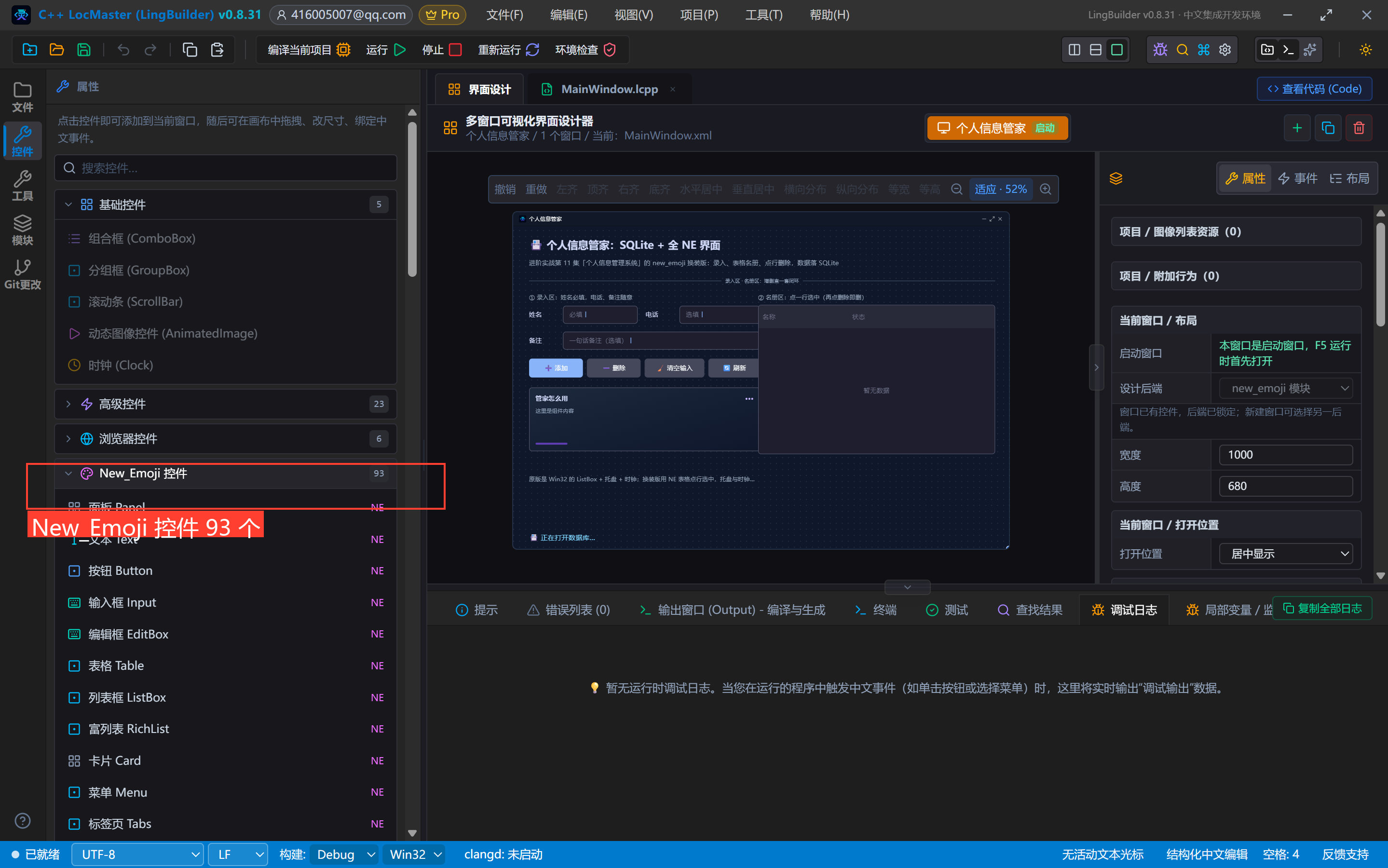The width and height of the screenshot is (1388, 868).
Task: Click the settings gear icon in top-right toolbar
Action: tap(1225, 50)
